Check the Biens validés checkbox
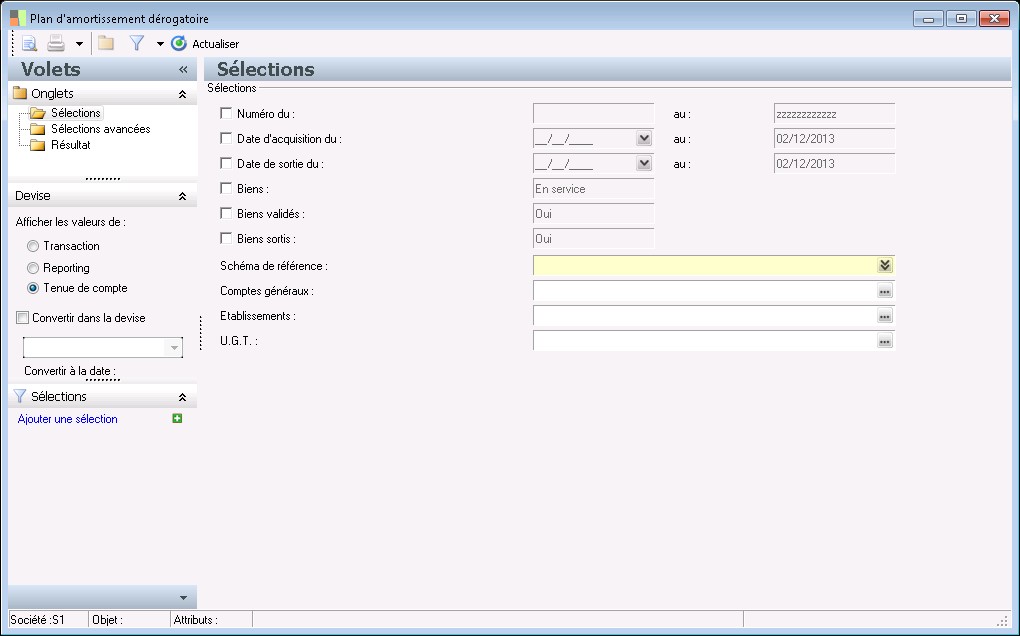This screenshot has width=1020, height=636. coord(226,213)
